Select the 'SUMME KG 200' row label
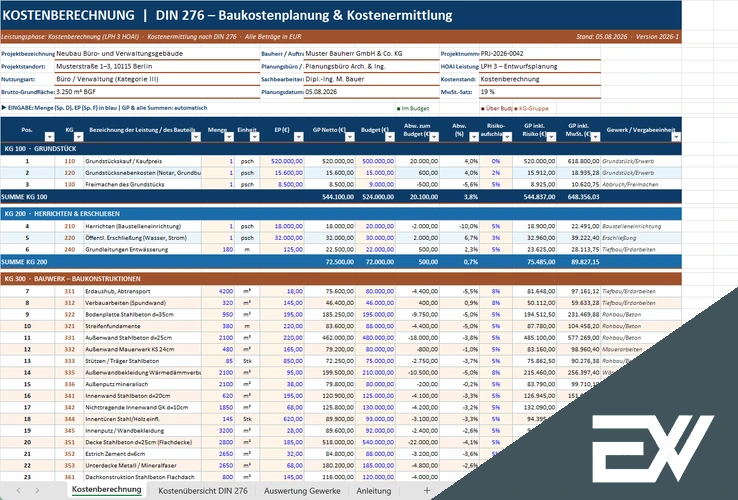 tap(24, 262)
